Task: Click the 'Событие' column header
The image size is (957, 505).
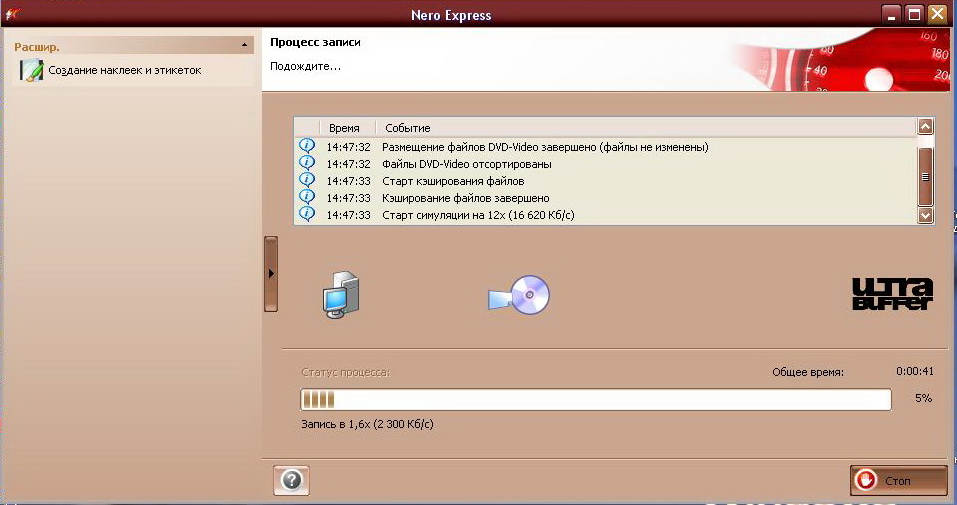Action: pyautogui.click(x=407, y=128)
